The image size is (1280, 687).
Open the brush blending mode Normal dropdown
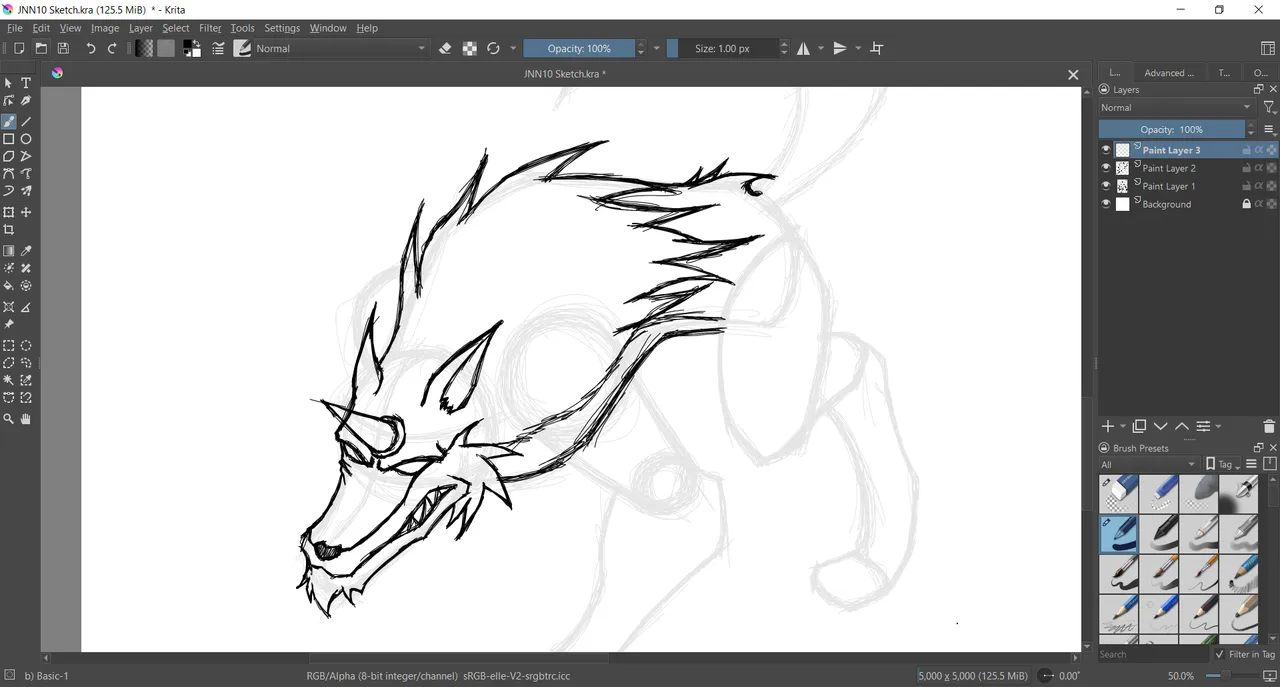(340, 48)
